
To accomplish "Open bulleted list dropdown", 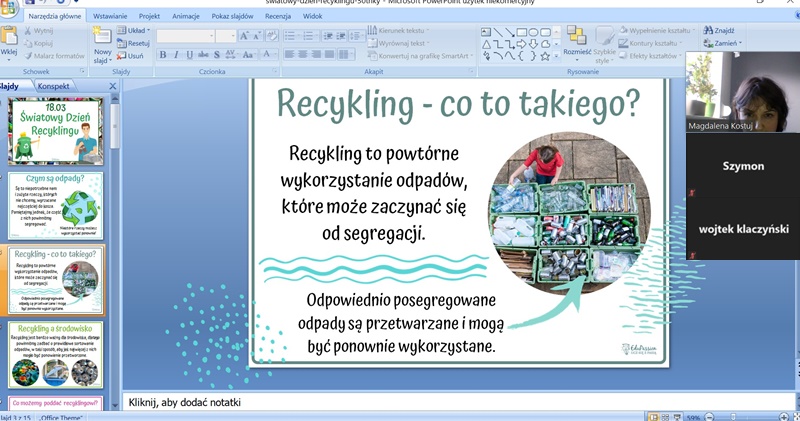I will pos(291,36).
